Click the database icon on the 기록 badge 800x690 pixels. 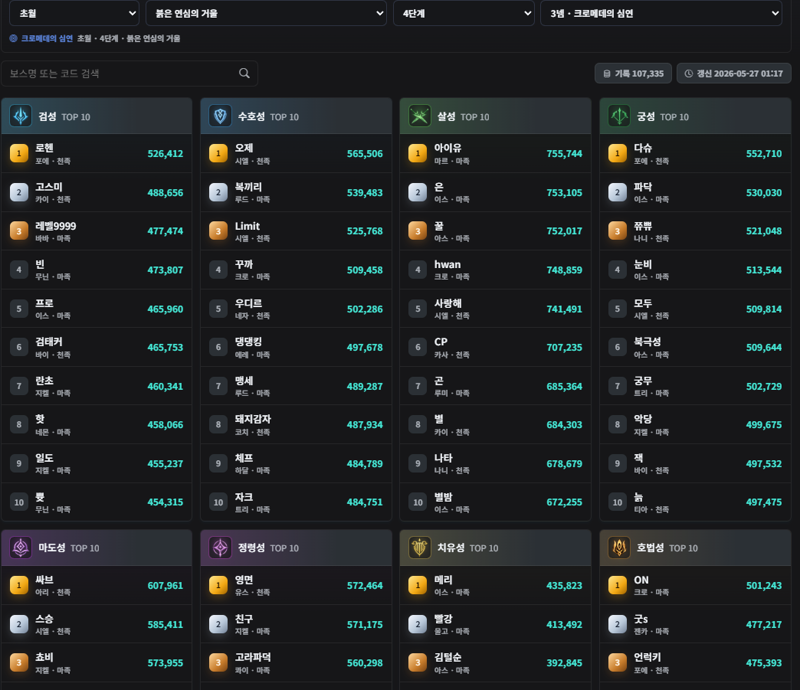(x=607, y=73)
